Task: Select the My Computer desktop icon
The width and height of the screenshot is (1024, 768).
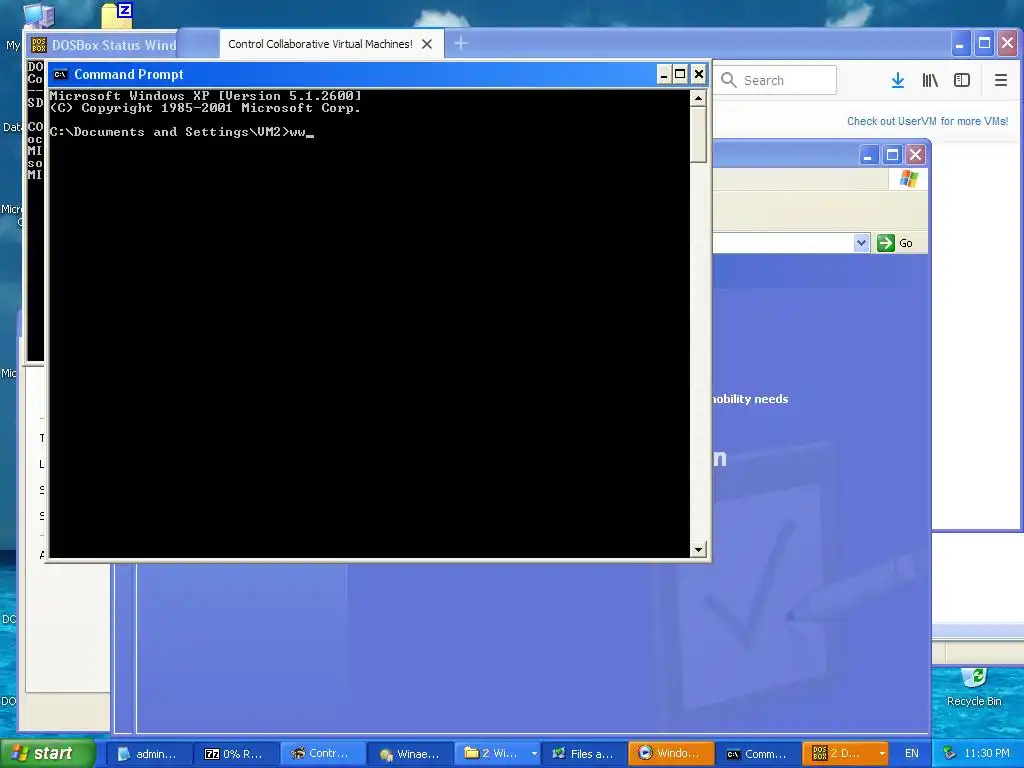Action: pos(38,14)
